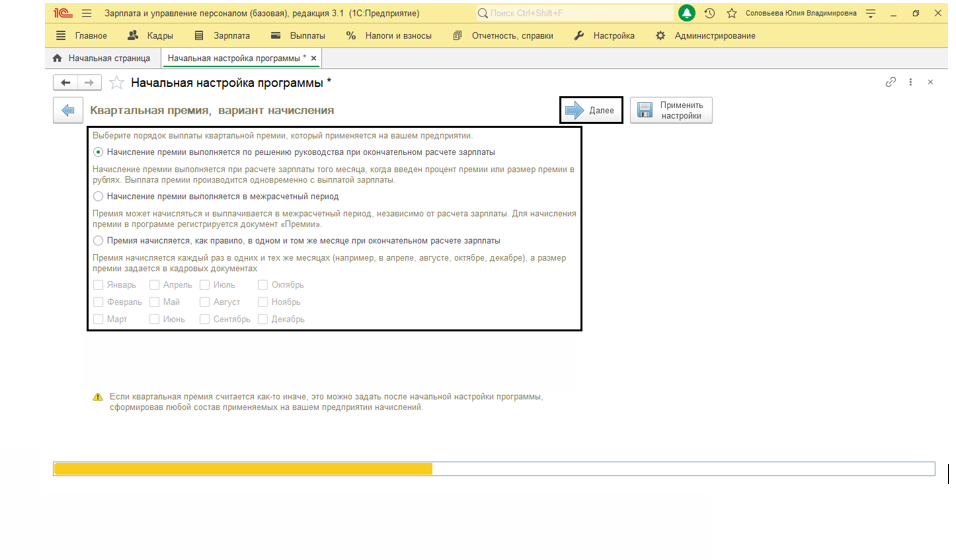Add page to favorites with star

[117, 83]
